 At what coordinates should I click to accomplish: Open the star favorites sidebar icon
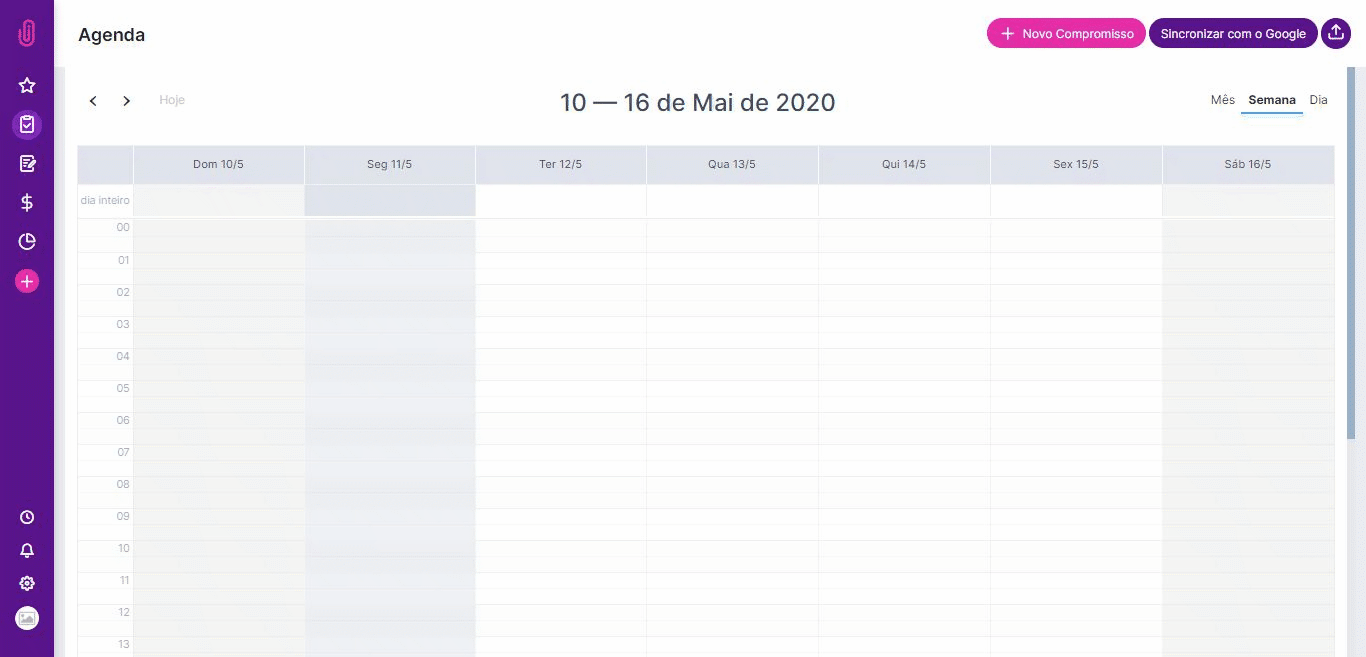[27, 86]
